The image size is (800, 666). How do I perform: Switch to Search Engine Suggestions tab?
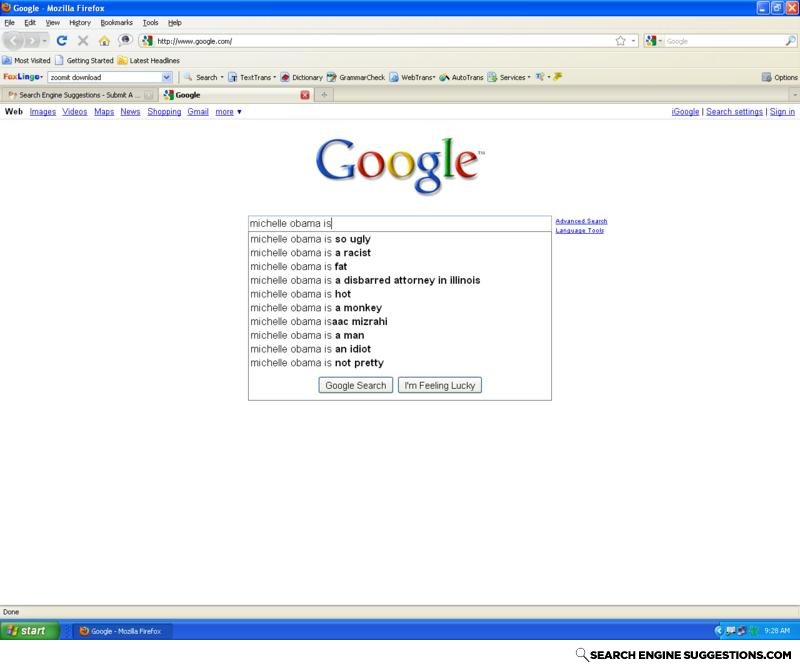(79, 95)
